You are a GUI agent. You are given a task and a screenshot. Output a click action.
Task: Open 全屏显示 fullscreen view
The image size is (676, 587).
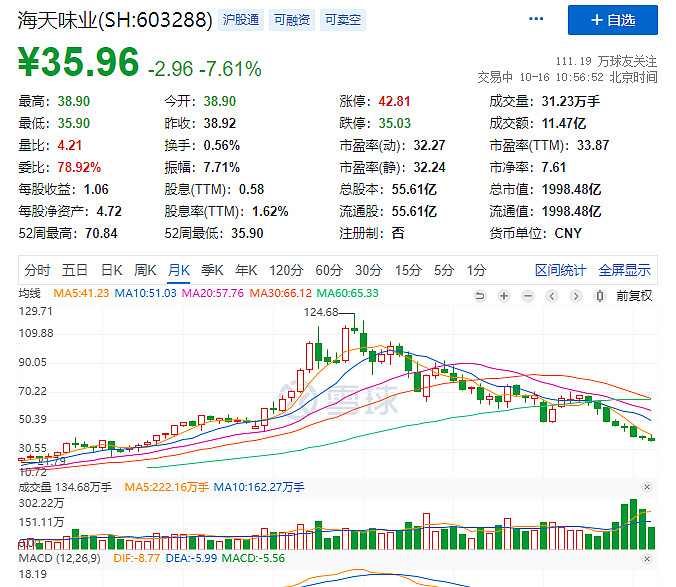click(624, 270)
